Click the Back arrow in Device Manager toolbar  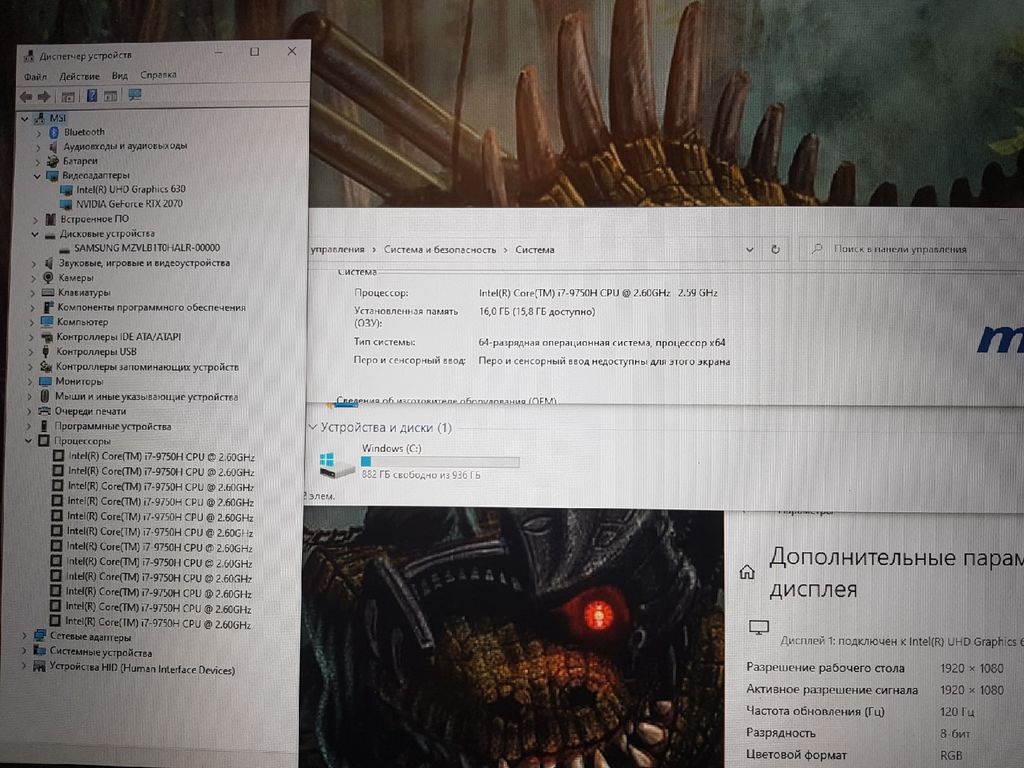pyautogui.click(x=26, y=96)
